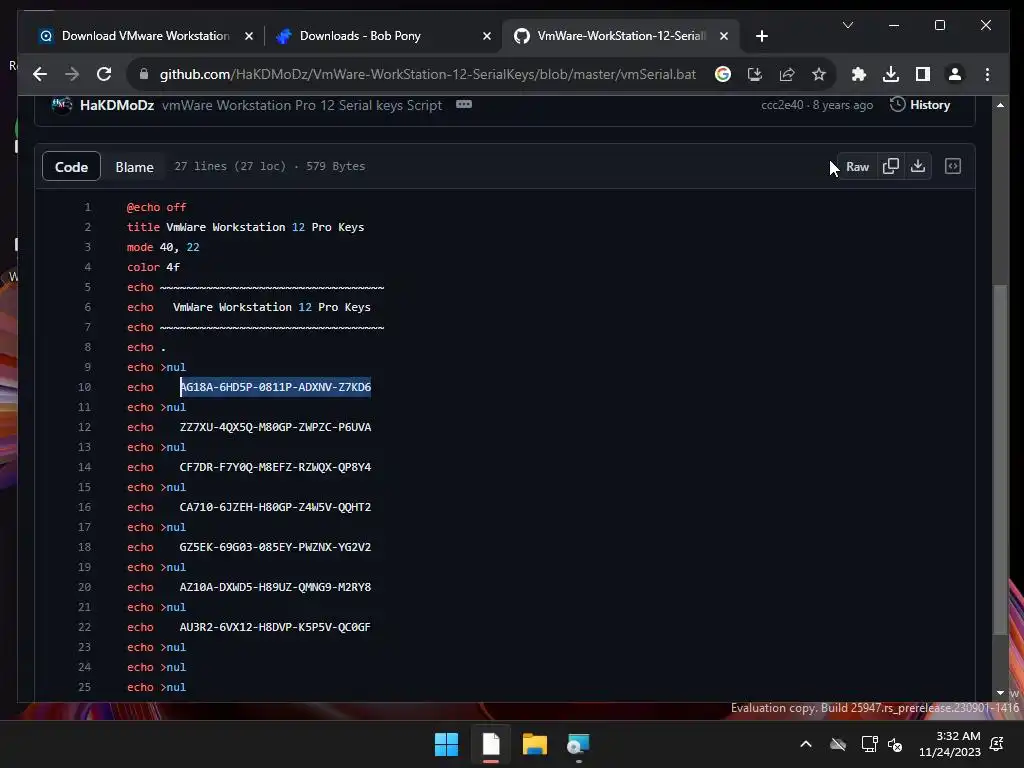Viewport: 1024px width, 768px height.
Task: Open the tab search dropdown
Action: (848, 25)
